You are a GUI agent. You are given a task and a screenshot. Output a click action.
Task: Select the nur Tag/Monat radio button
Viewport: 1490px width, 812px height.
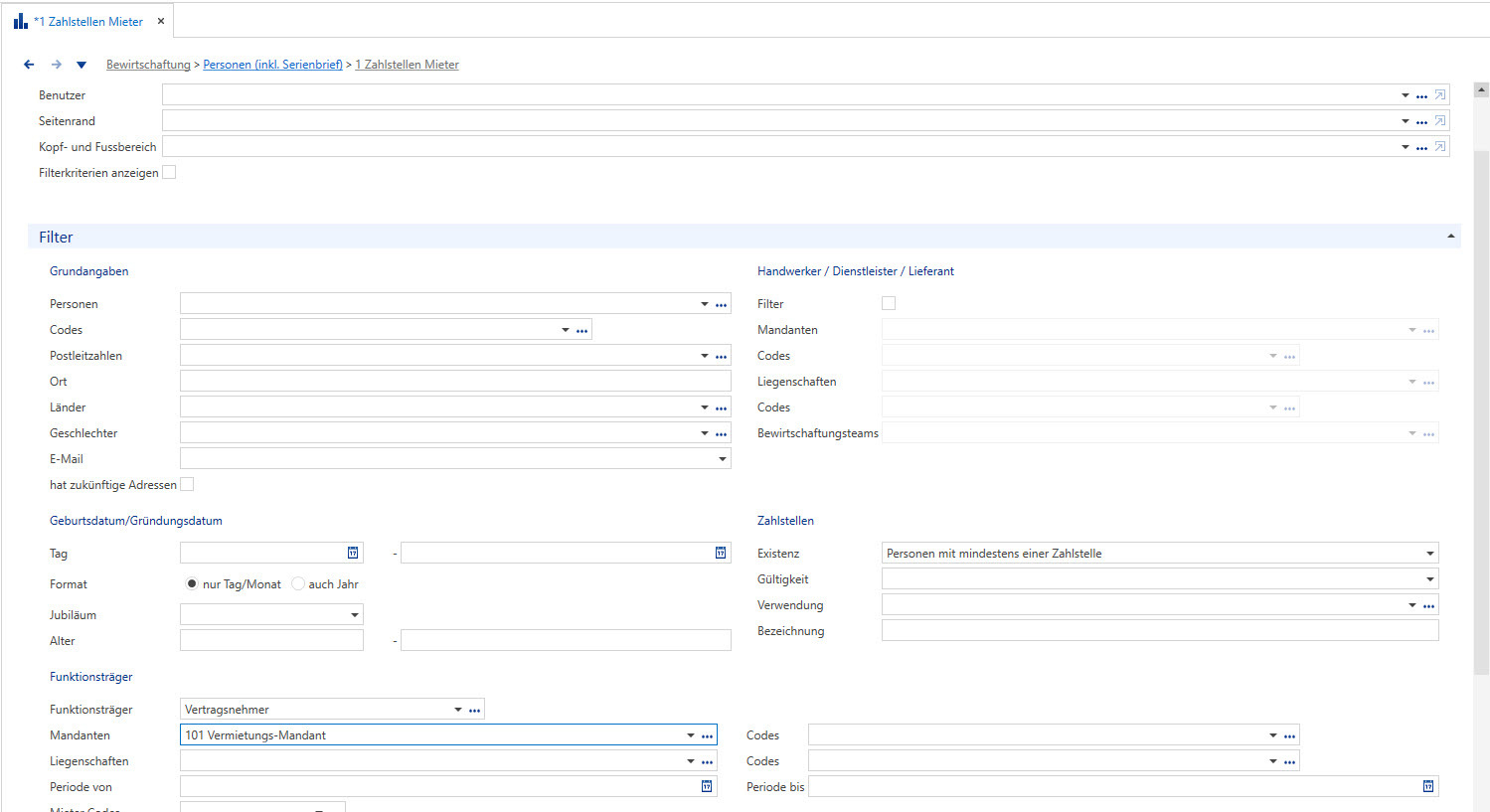[192, 583]
